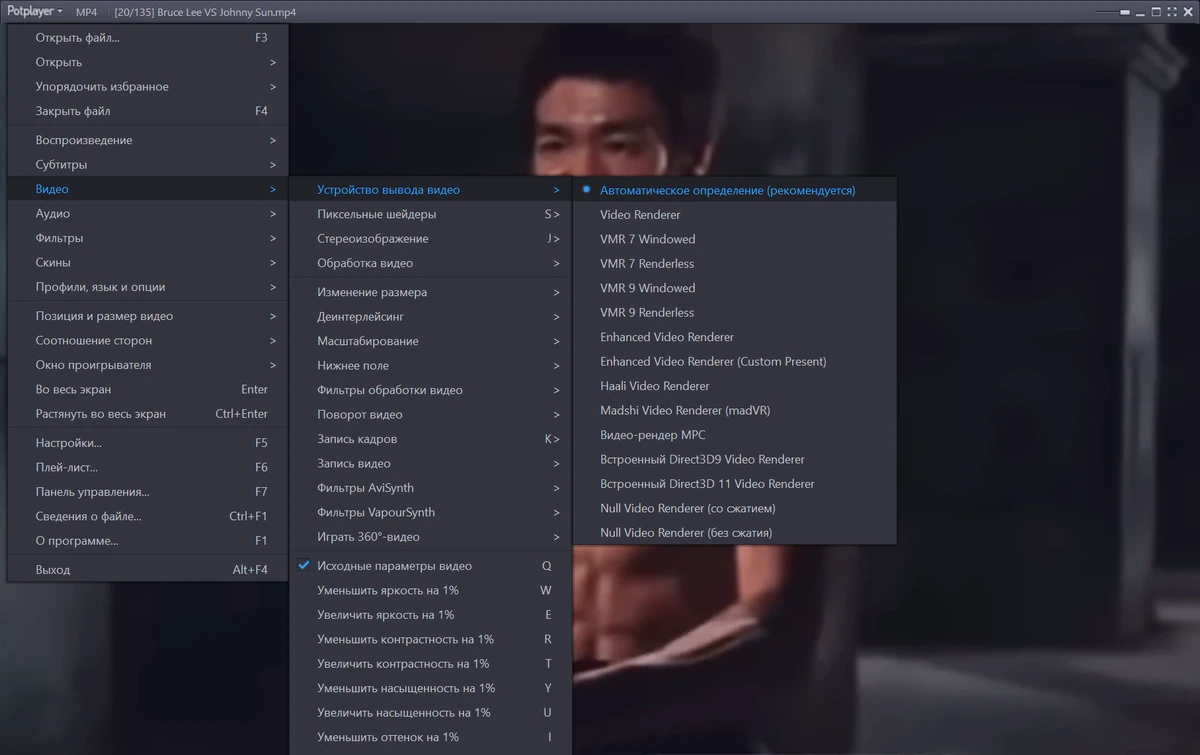This screenshot has height=755, width=1200.
Task: Open Настройки... from main menu
Action: coord(148,443)
